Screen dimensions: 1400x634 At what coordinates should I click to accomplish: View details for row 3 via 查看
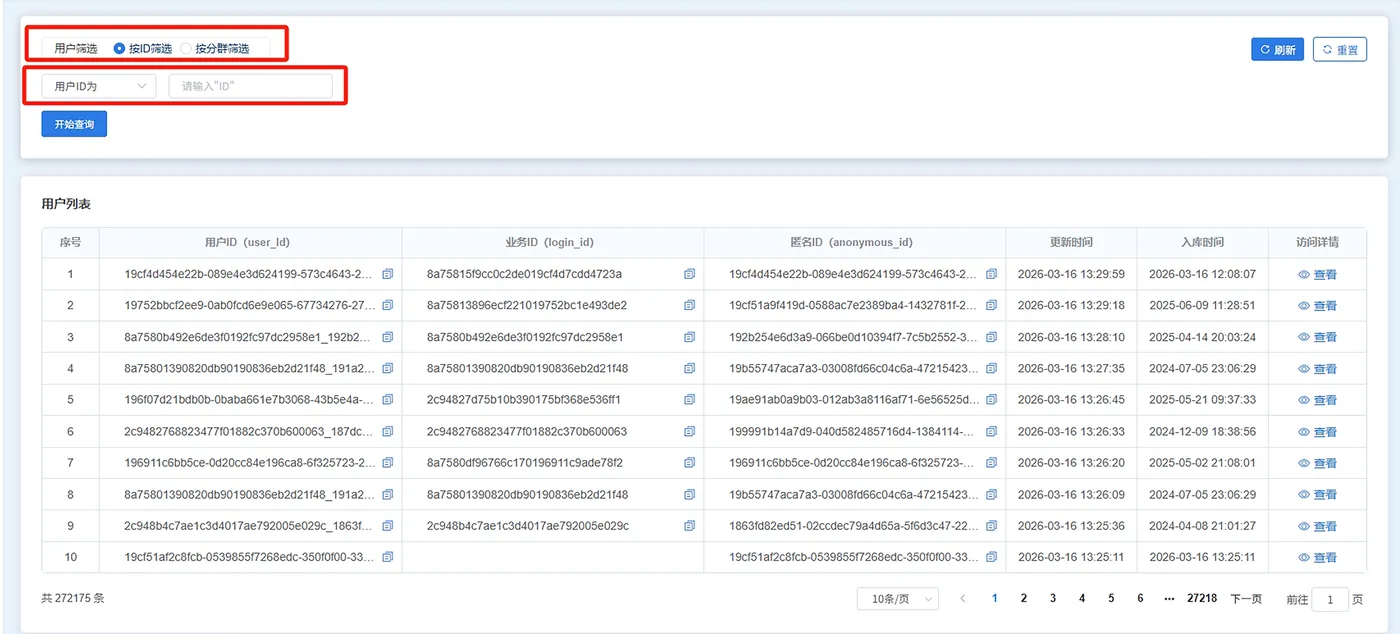click(1317, 338)
